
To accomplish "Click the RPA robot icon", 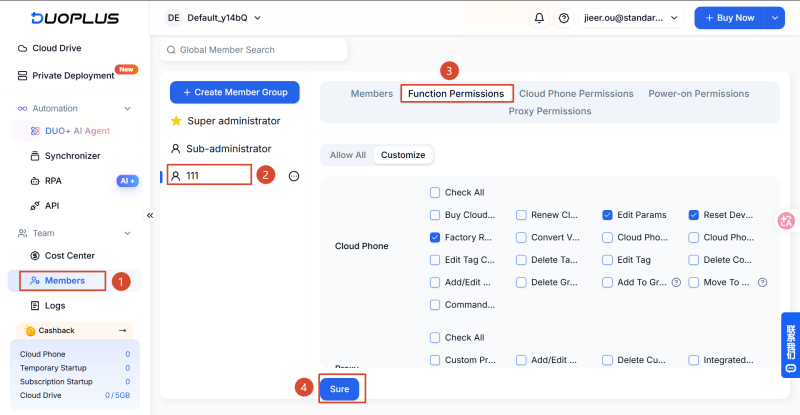I will [x=35, y=181].
